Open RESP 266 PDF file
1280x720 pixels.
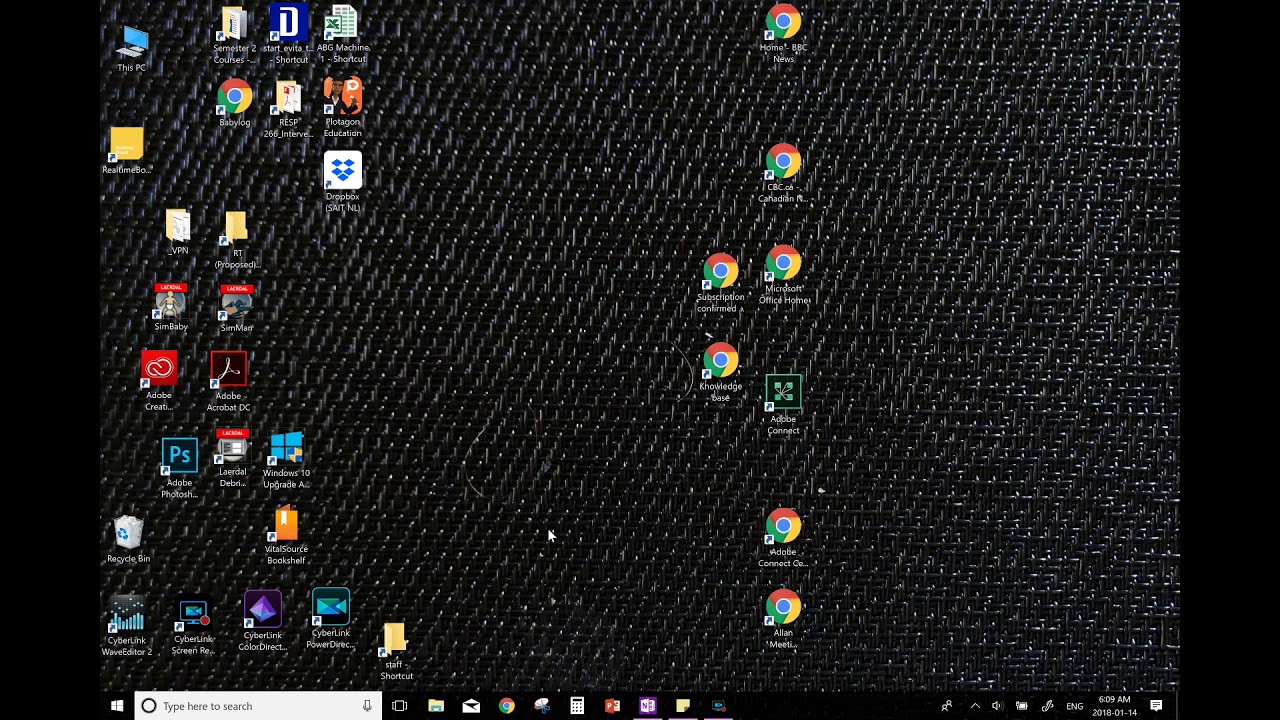click(288, 110)
